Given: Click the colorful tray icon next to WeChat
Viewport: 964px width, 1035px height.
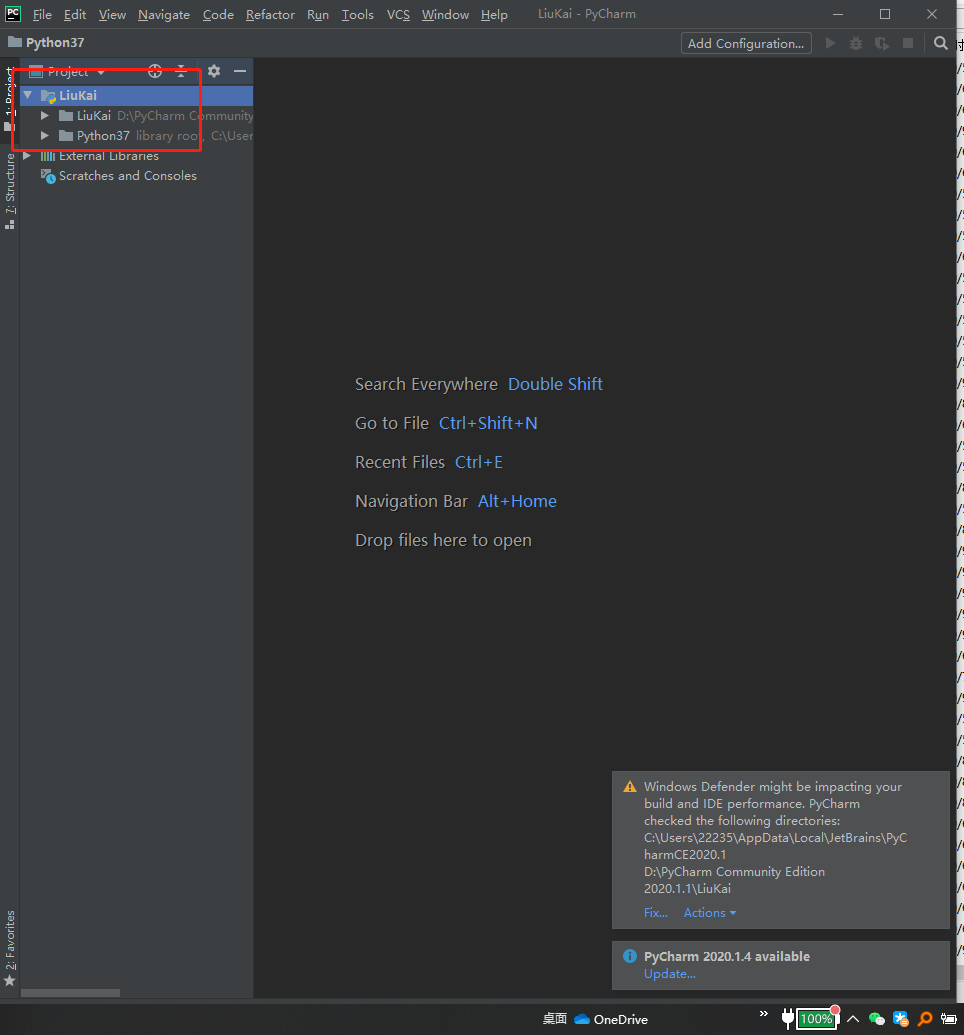Looking at the screenshot, I should pyautogui.click(x=901, y=1019).
